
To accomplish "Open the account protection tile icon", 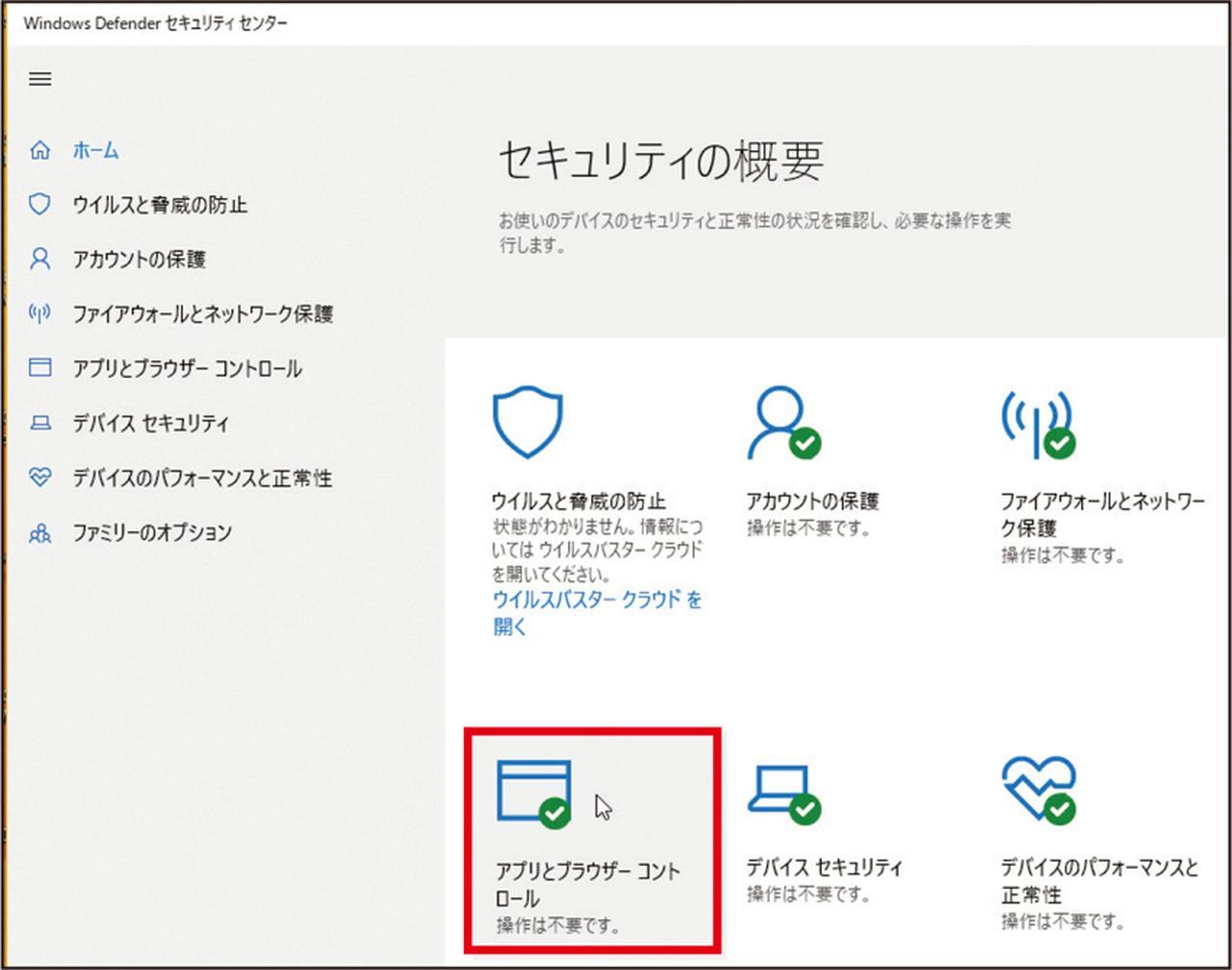I will [x=783, y=423].
